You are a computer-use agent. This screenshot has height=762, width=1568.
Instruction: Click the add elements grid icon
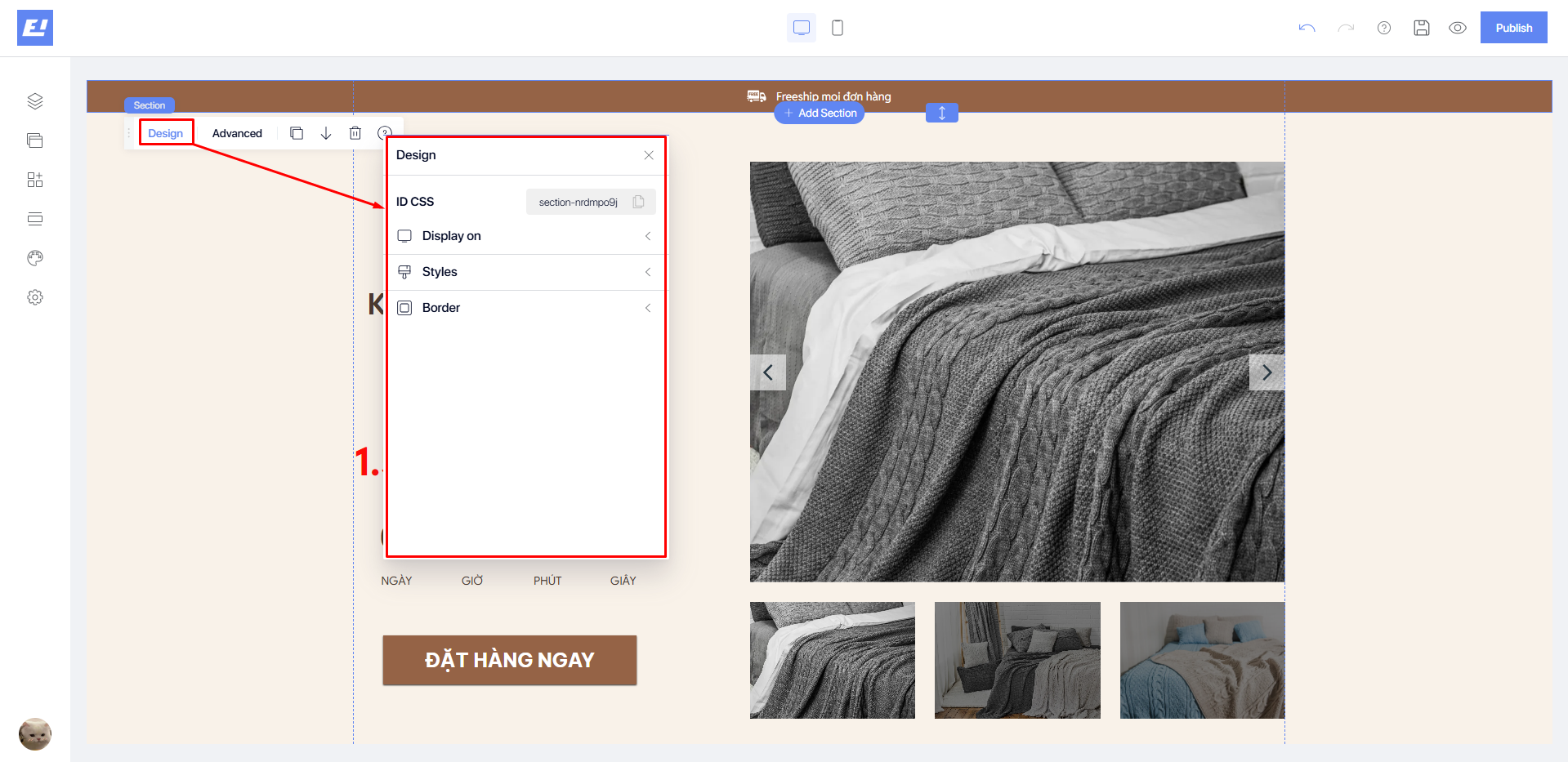(34, 180)
